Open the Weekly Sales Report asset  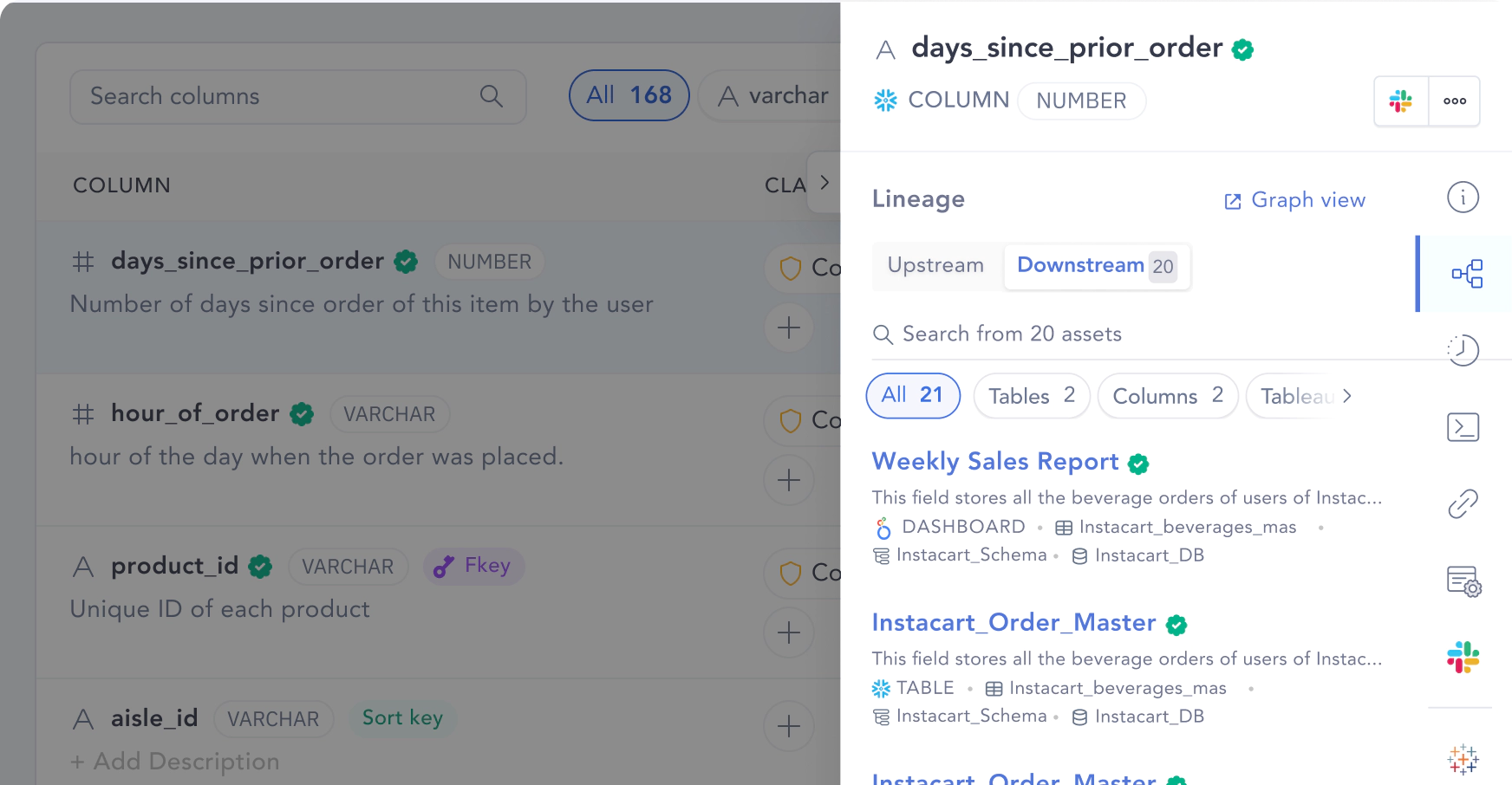pyautogui.click(x=995, y=462)
